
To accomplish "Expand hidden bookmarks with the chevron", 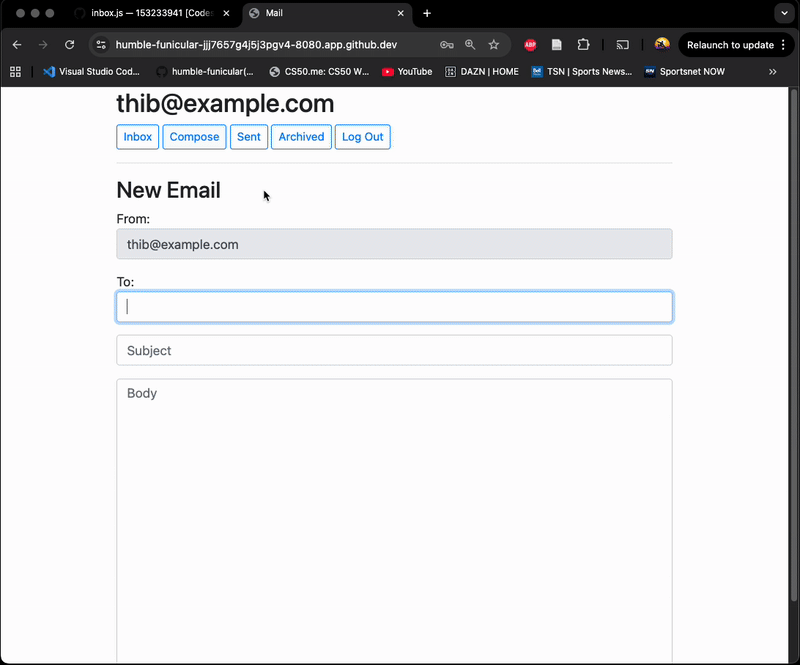I will (772, 71).
